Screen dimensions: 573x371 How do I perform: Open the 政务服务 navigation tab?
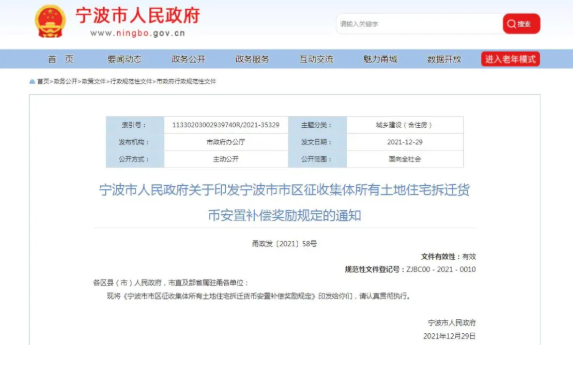coord(252,59)
